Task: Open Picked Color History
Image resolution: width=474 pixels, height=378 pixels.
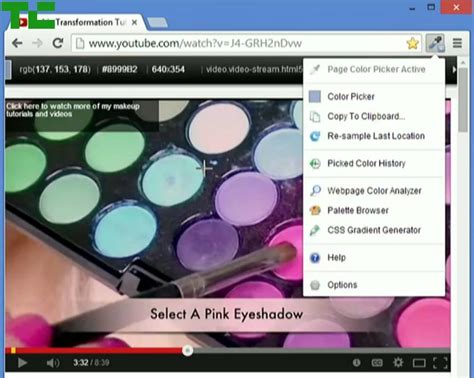Action: pyautogui.click(x=374, y=163)
